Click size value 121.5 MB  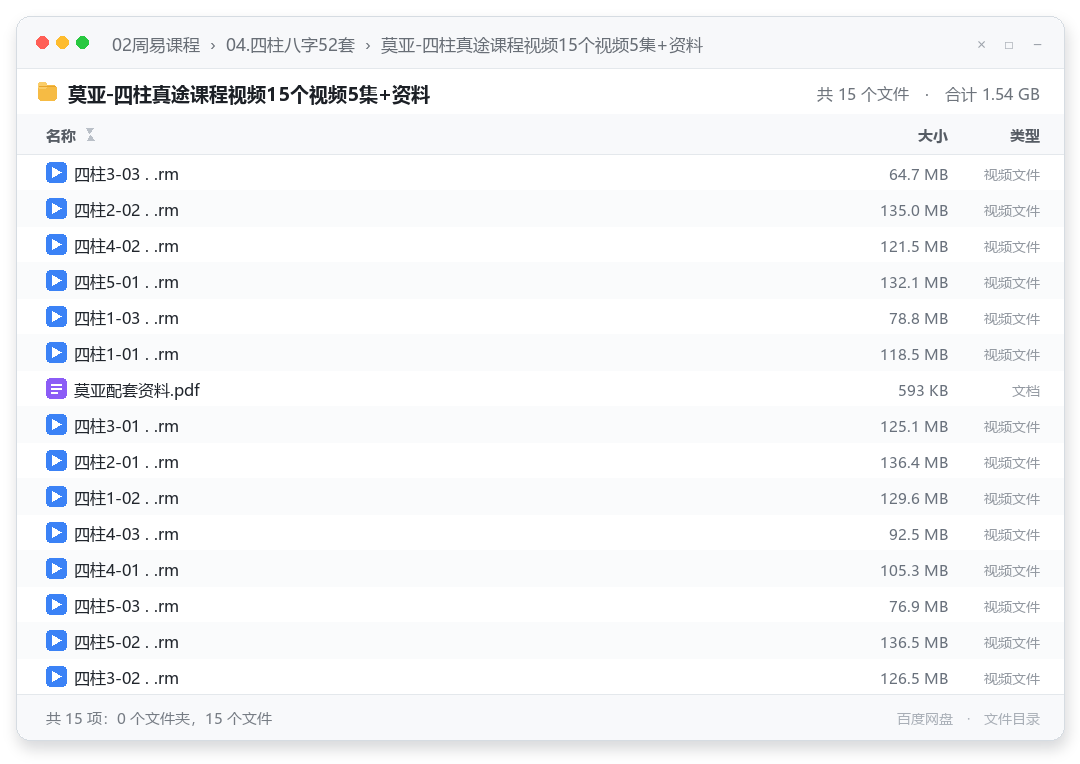click(x=914, y=247)
